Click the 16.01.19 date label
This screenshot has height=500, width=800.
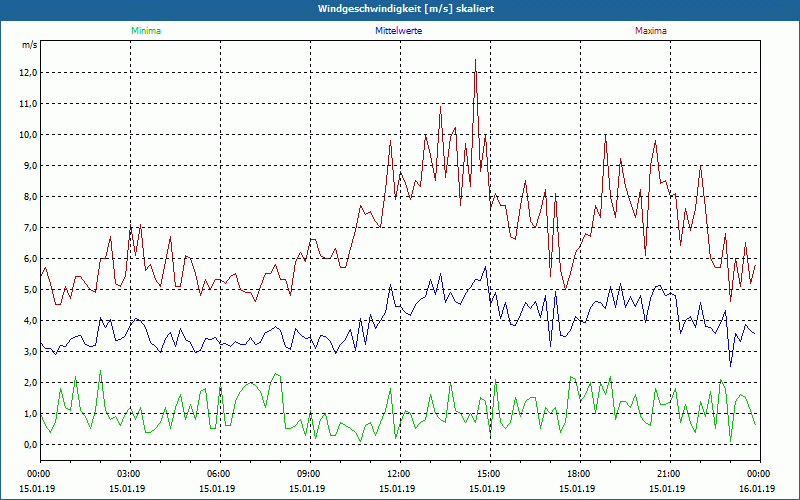[757, 489]
